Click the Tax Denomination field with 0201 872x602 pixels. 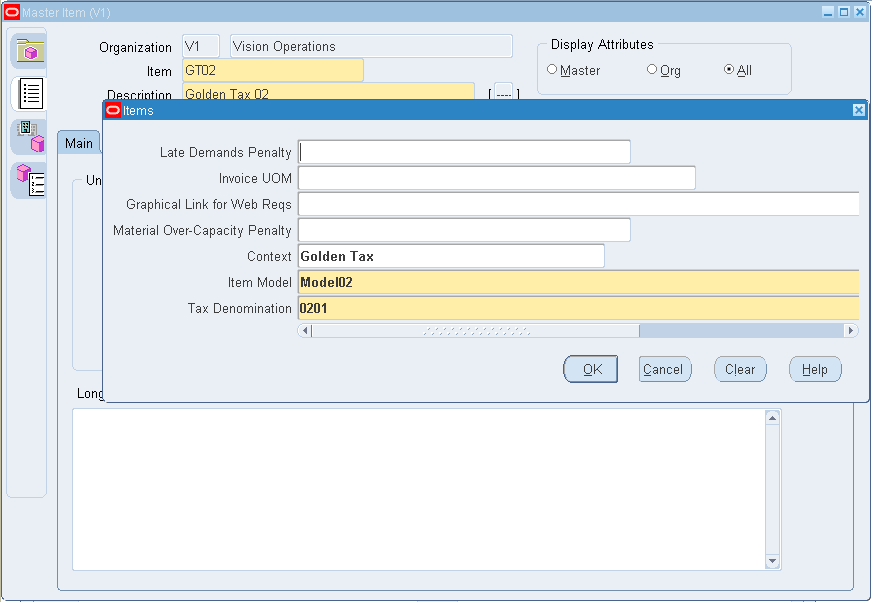pyautogui.click(x=578, y=308)
